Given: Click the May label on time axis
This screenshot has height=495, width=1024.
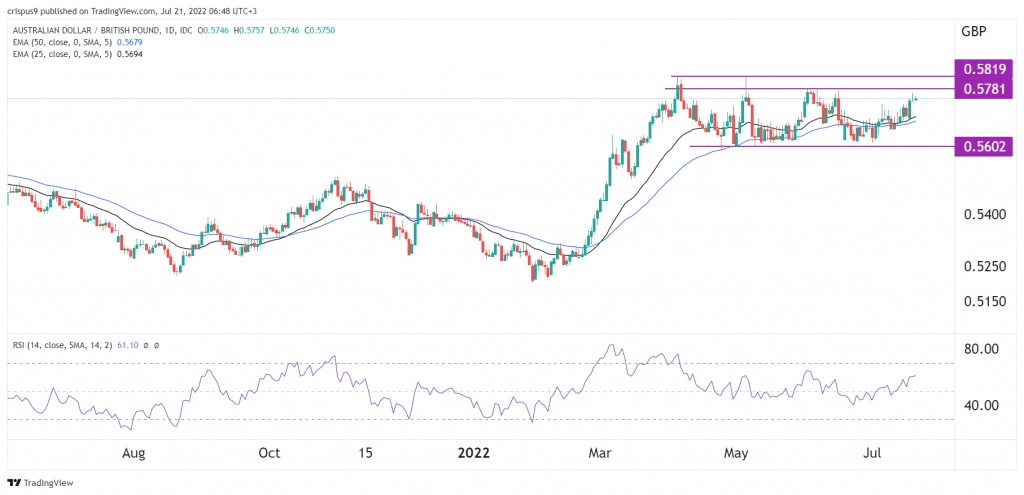Looking at the screenshot, I should (x=737, y=453).
